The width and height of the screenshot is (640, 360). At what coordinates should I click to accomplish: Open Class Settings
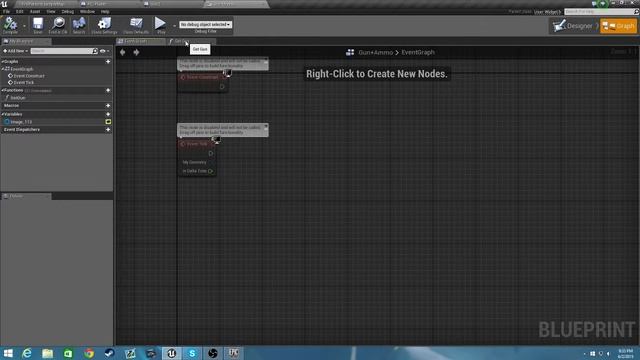click(x=104, y=25)
